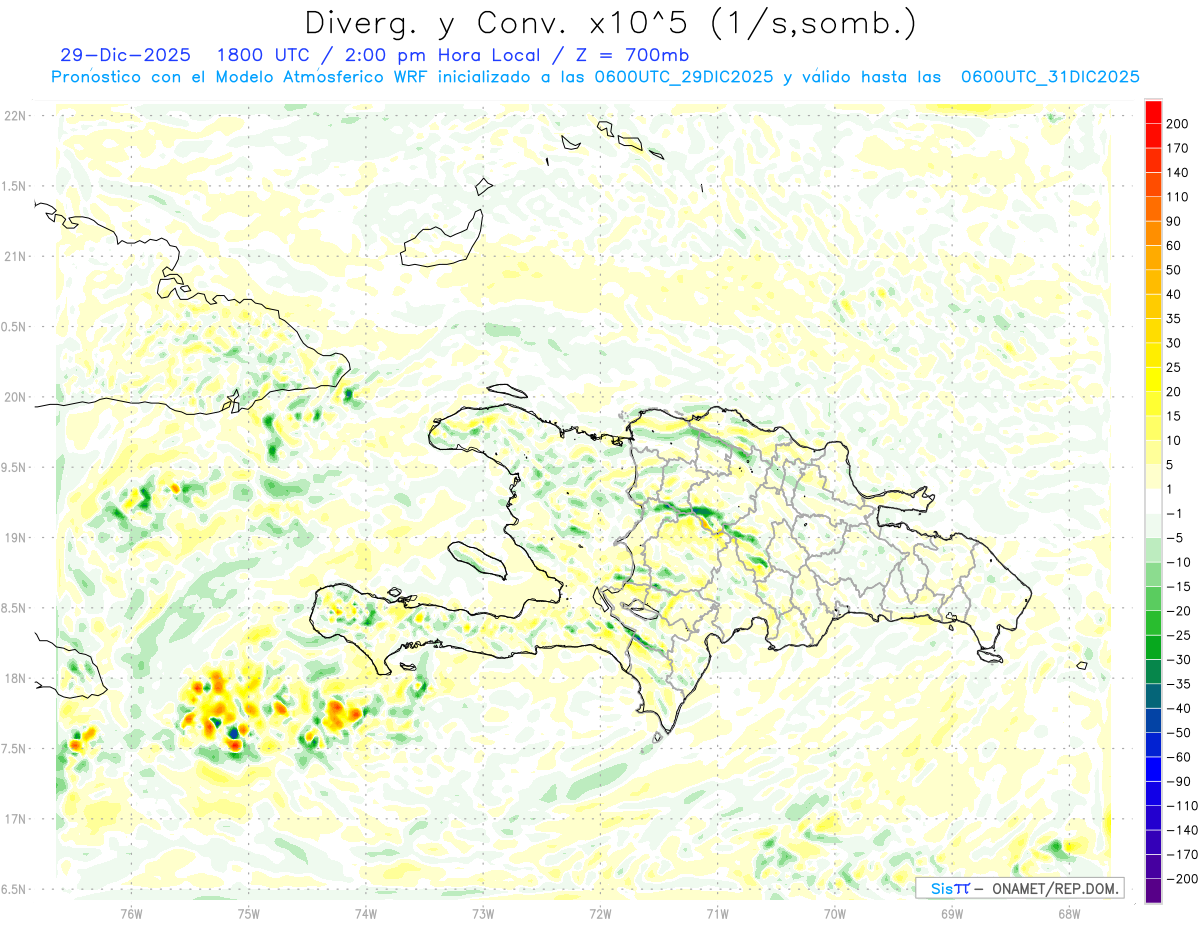1200x927 pixels.
Task: Click the white colorbar swatch between 1 and -1
Action: 1154,501
